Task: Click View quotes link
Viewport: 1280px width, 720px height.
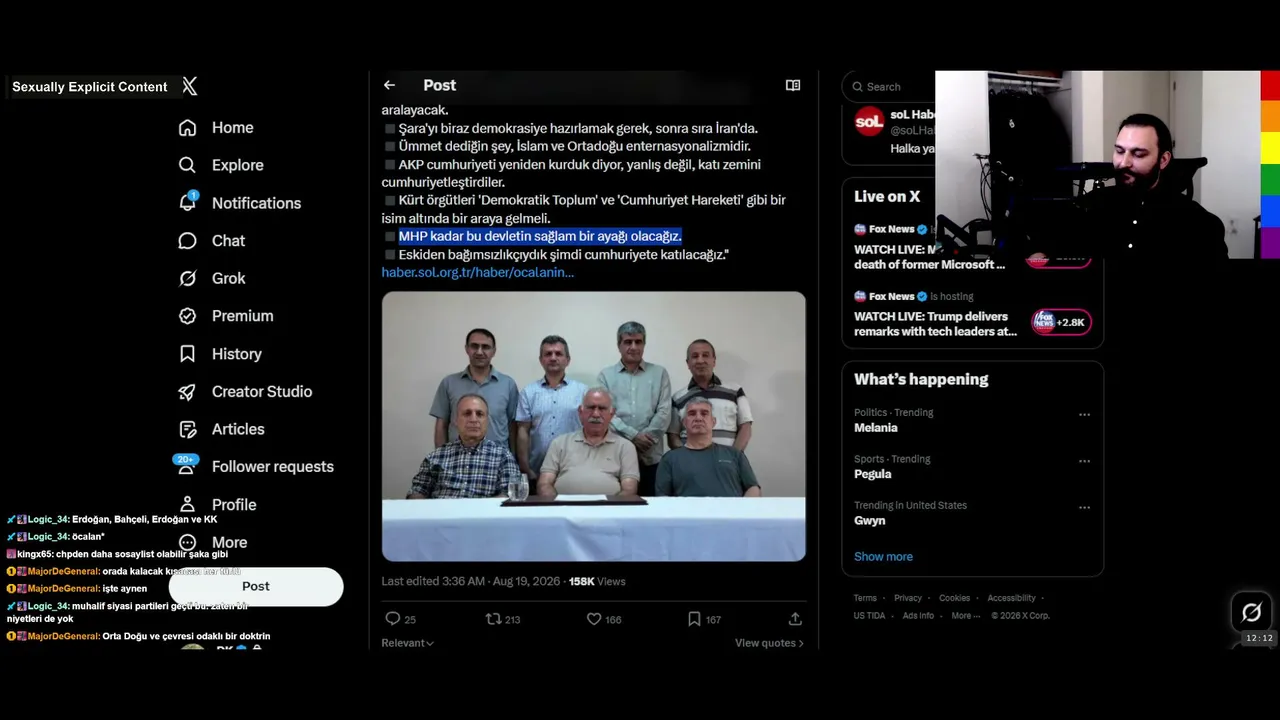Action: point(769,643)
